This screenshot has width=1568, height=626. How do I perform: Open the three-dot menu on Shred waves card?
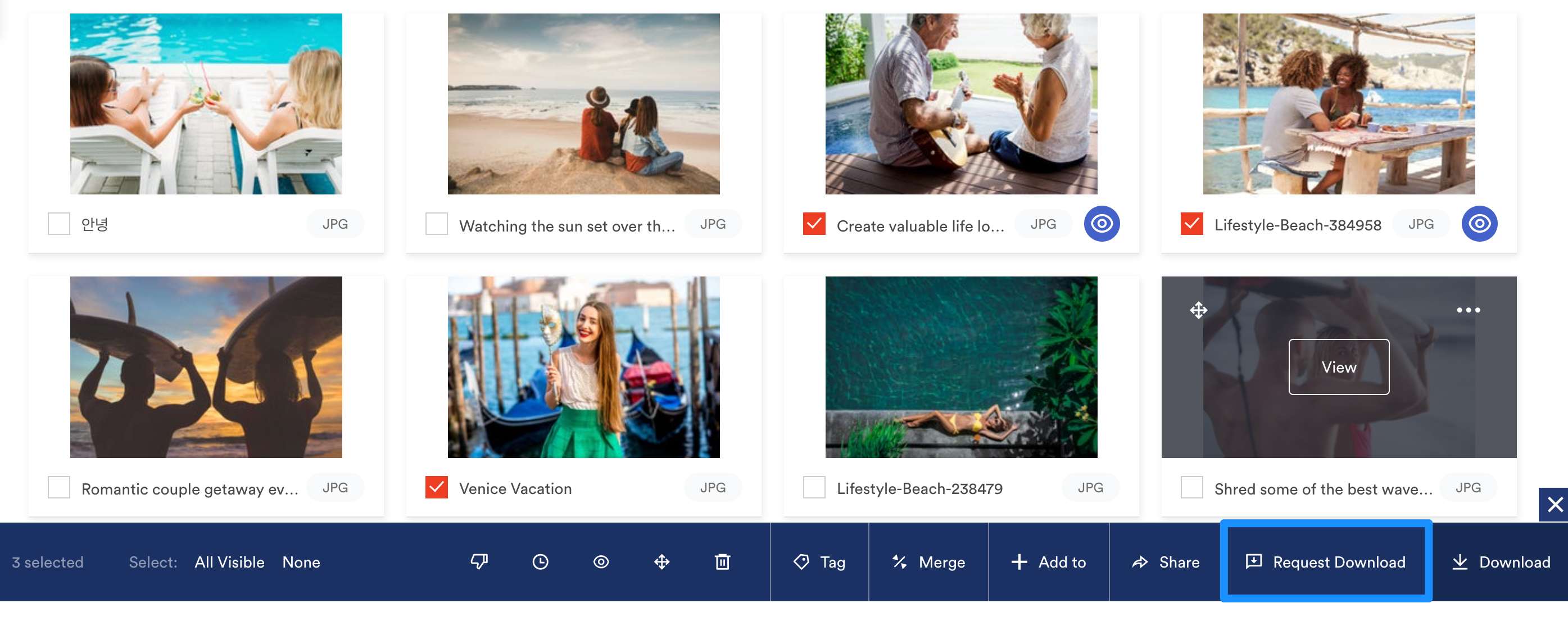coord(1468,310)
